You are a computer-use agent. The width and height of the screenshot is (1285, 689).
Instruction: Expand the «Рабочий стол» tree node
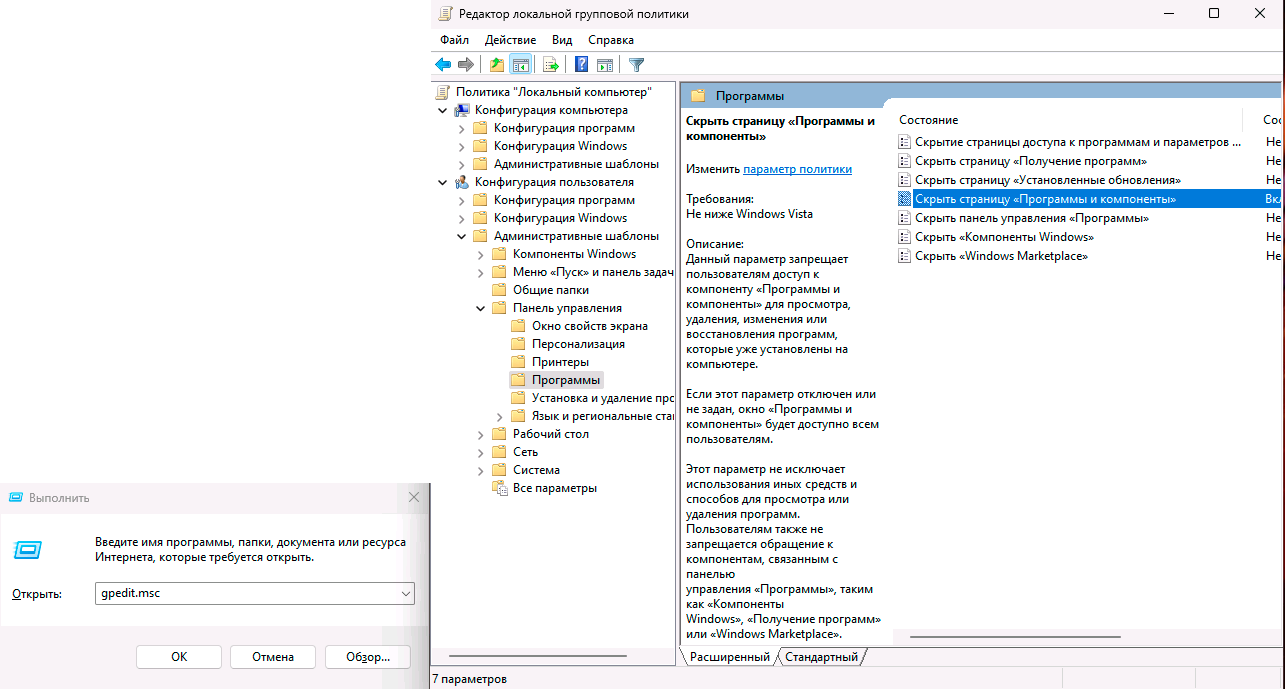click(480, 434)
